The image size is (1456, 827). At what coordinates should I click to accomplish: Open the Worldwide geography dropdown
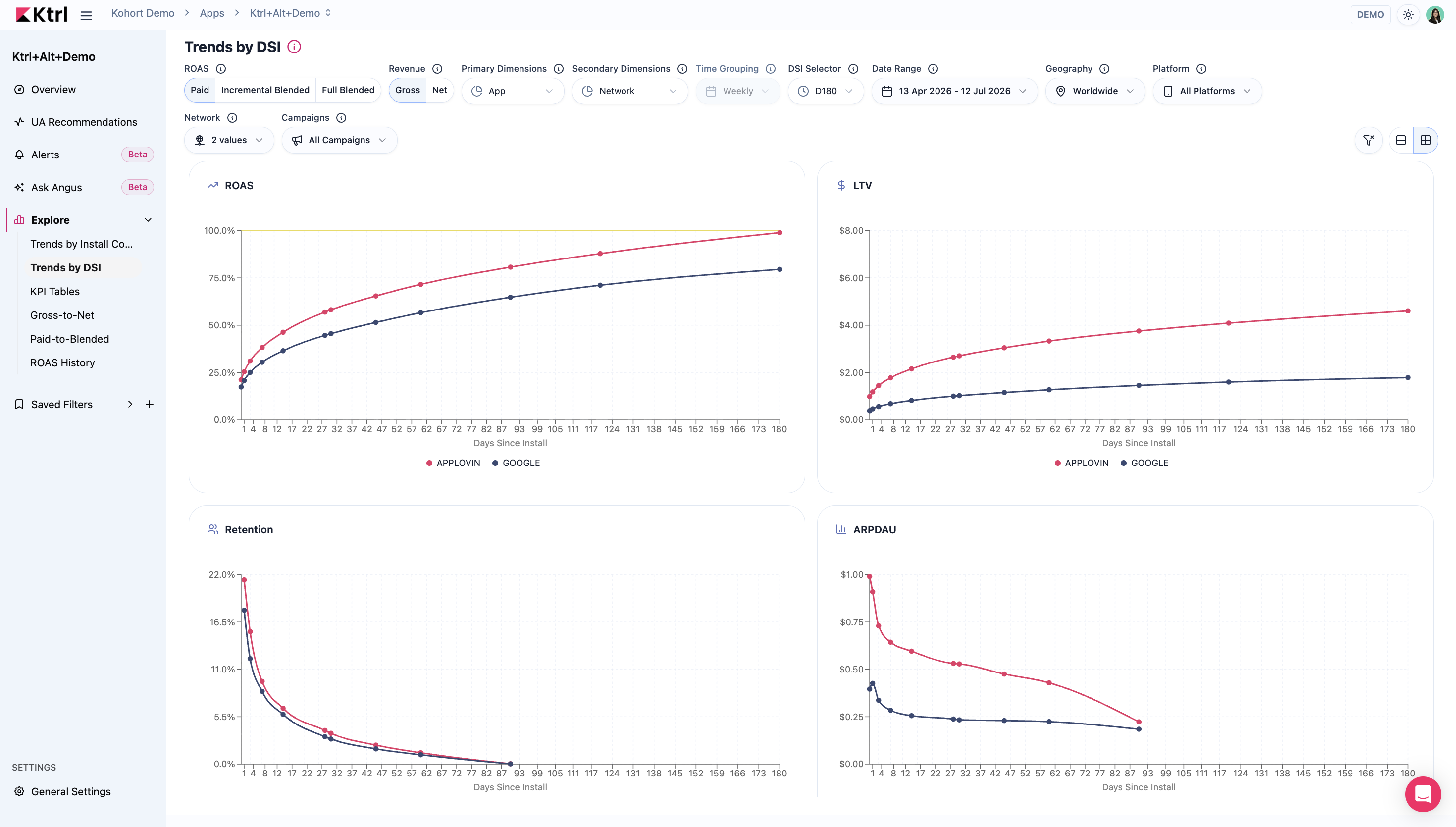pyautogui.click(x=1095, y=91)
